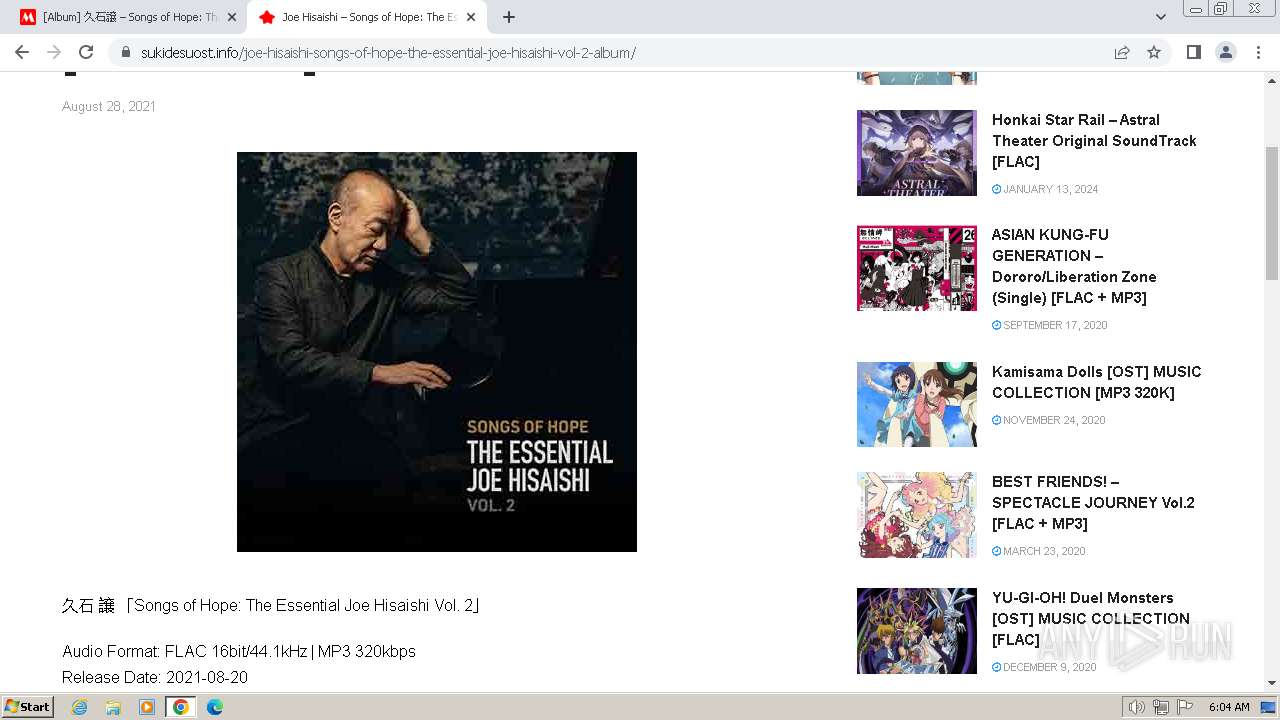The width and height of the screenshot is (1280, 720).
Task: Click the YU-GI-OH! Duel Monsters thumbnail
Action: [917, 631]
